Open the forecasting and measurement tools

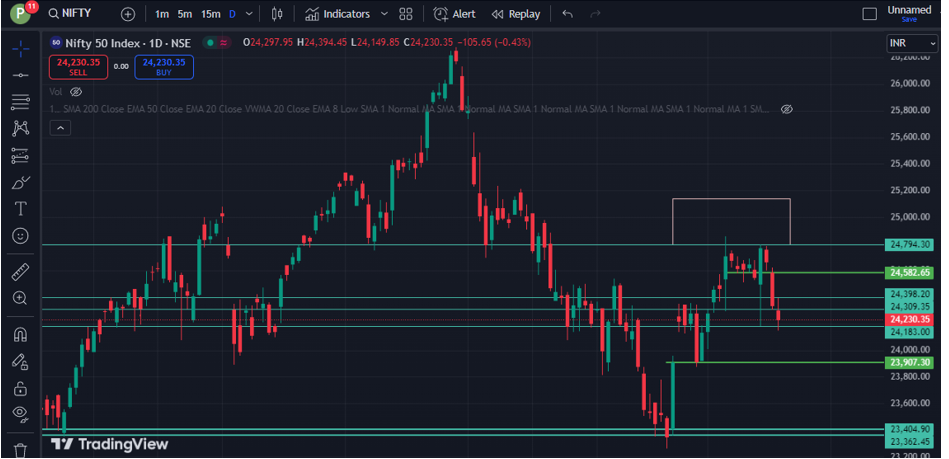21,156
